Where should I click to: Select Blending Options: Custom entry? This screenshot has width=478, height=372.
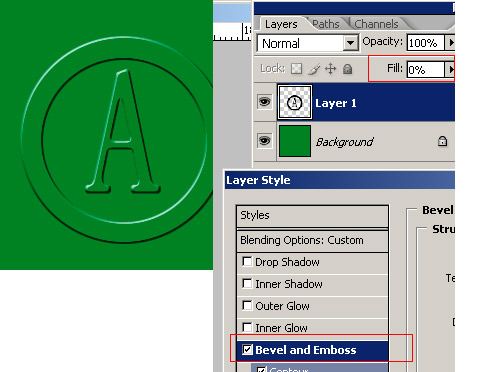click(x=312, y=240)
